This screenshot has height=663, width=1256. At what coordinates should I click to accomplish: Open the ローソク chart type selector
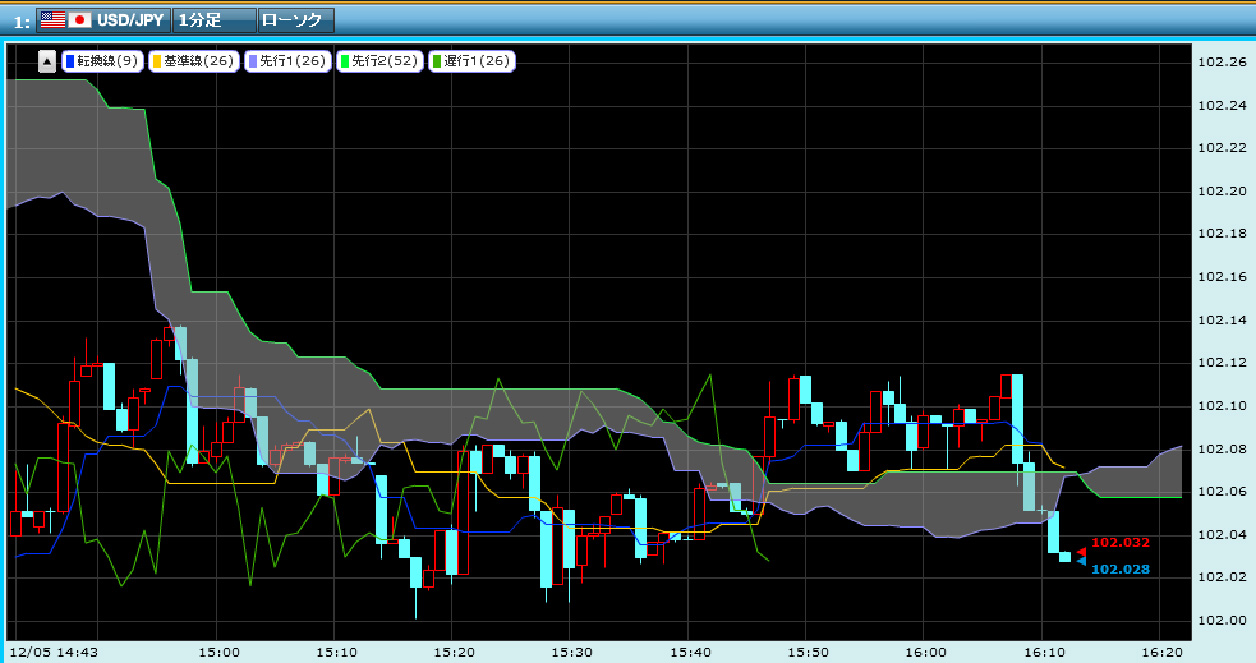296,20
